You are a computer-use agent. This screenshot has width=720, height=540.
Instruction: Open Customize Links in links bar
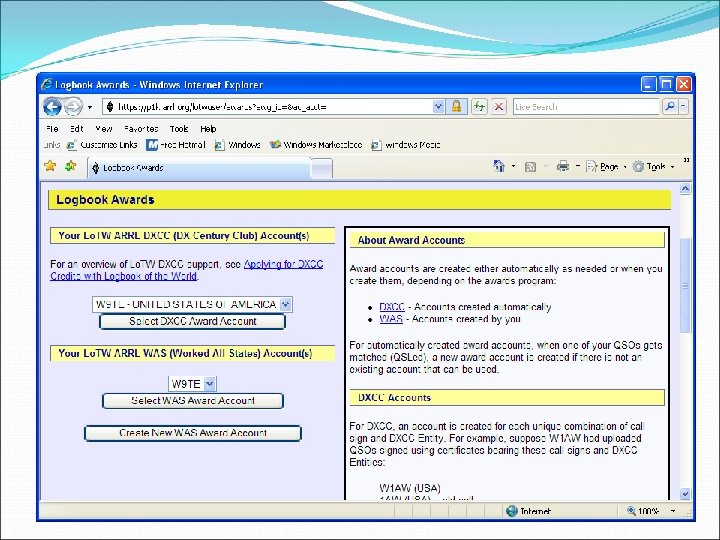tap(102, 145)
